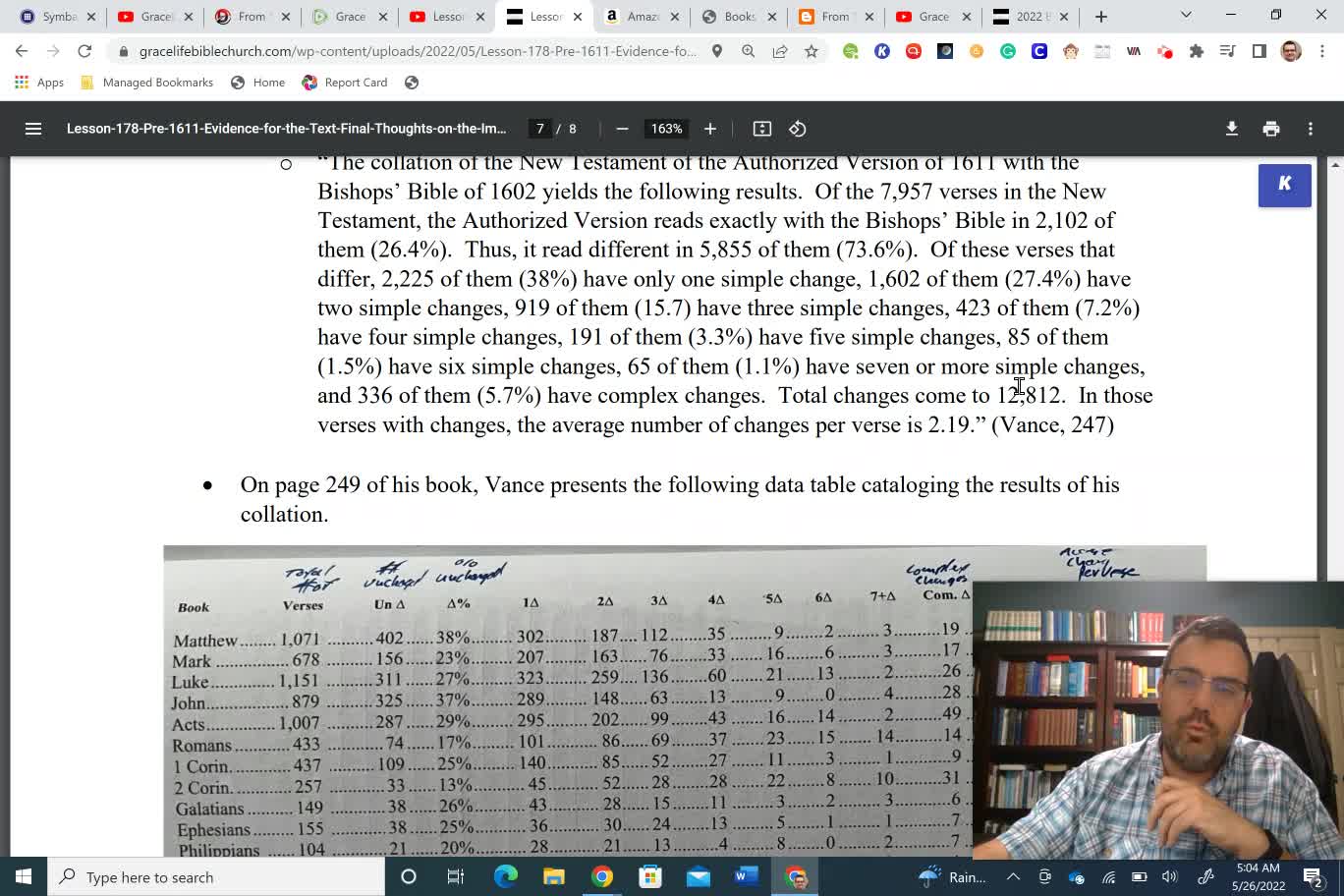The width and height of the screenshot is (1344, 896).
Task: Open Word from taskbar
Action: tap(746, 876)
